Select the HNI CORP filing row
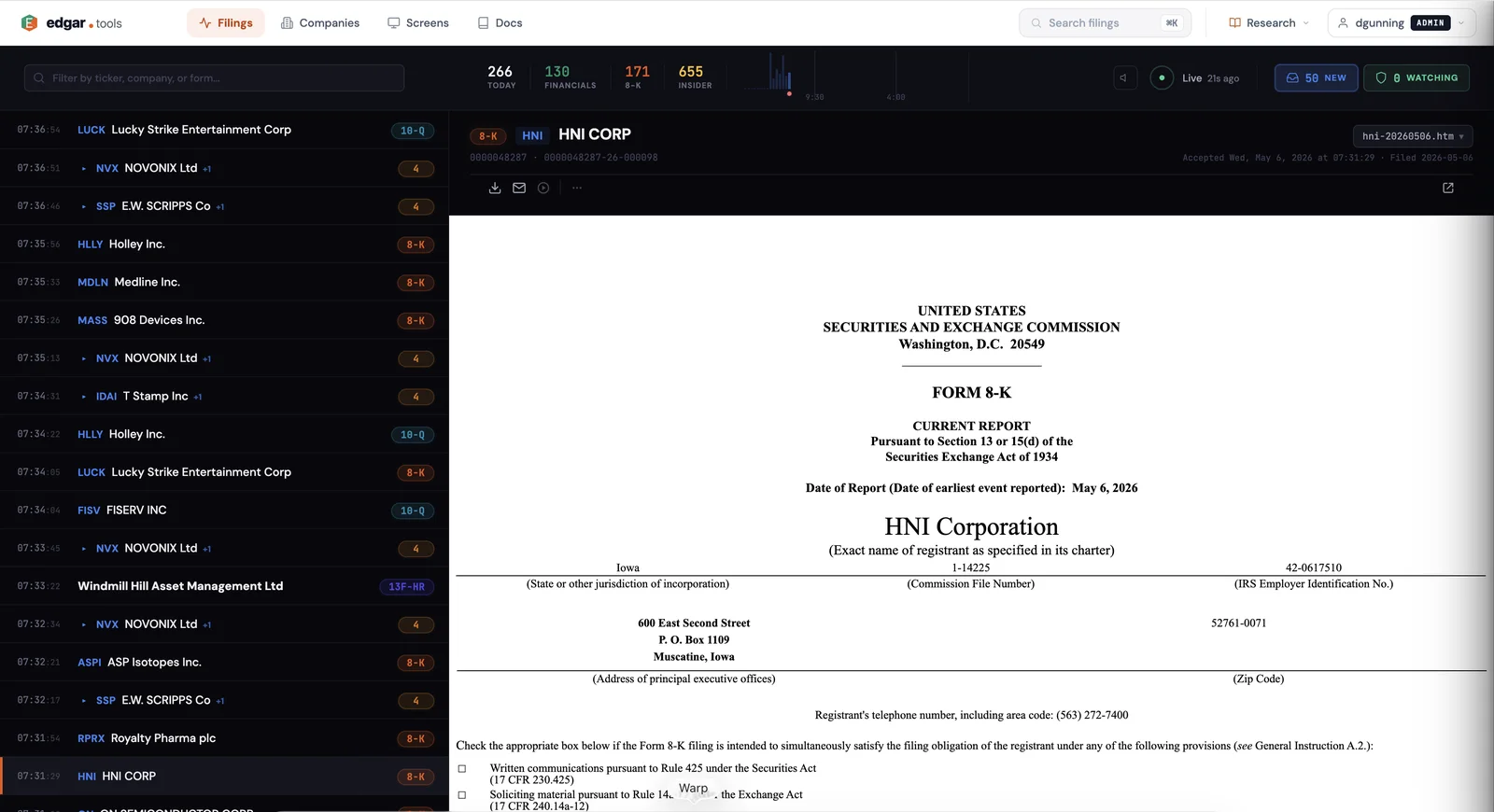Screen dimensions: 1494x812 (x=224, y=777)
